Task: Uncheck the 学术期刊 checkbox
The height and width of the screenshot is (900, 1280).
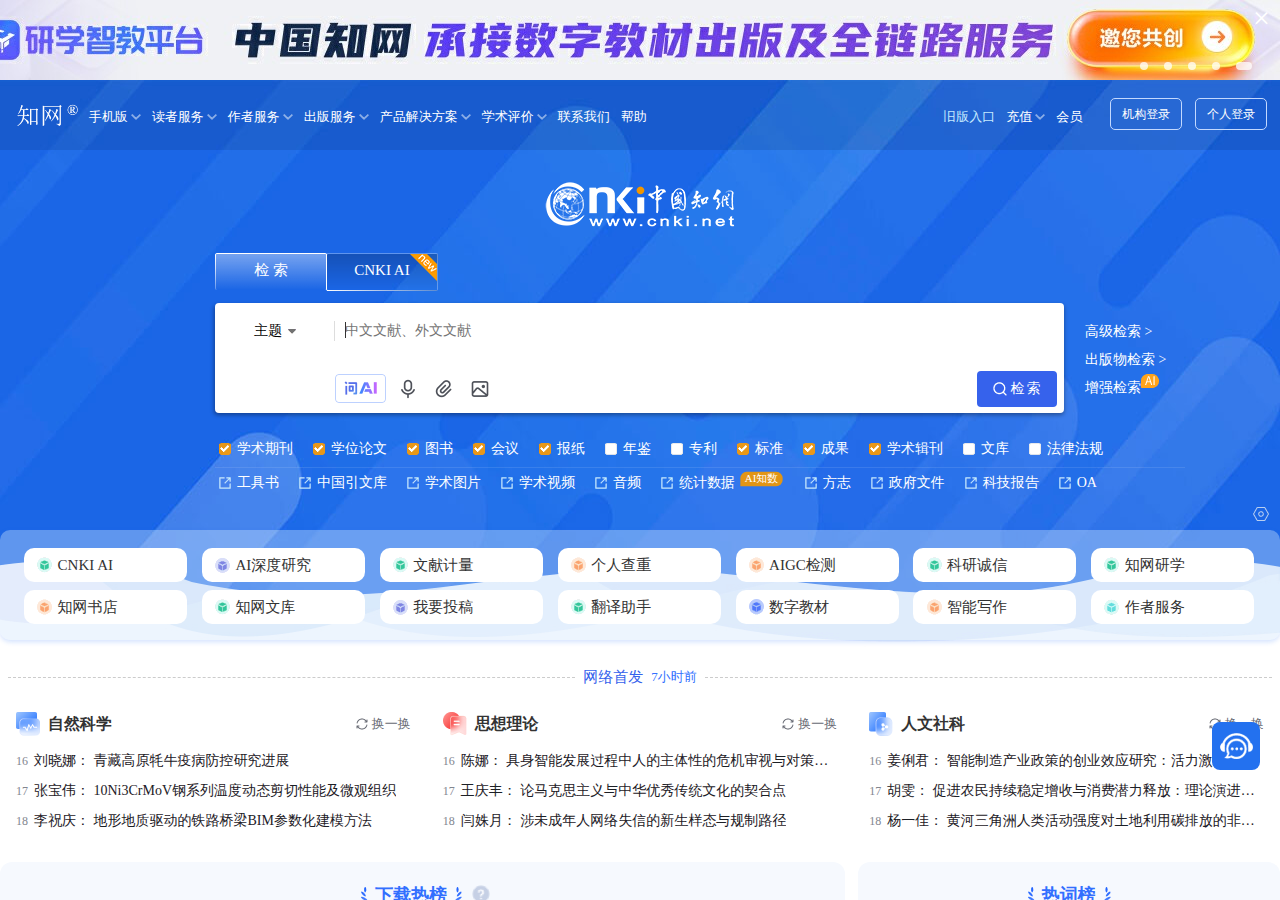Action: coord(225,449)
